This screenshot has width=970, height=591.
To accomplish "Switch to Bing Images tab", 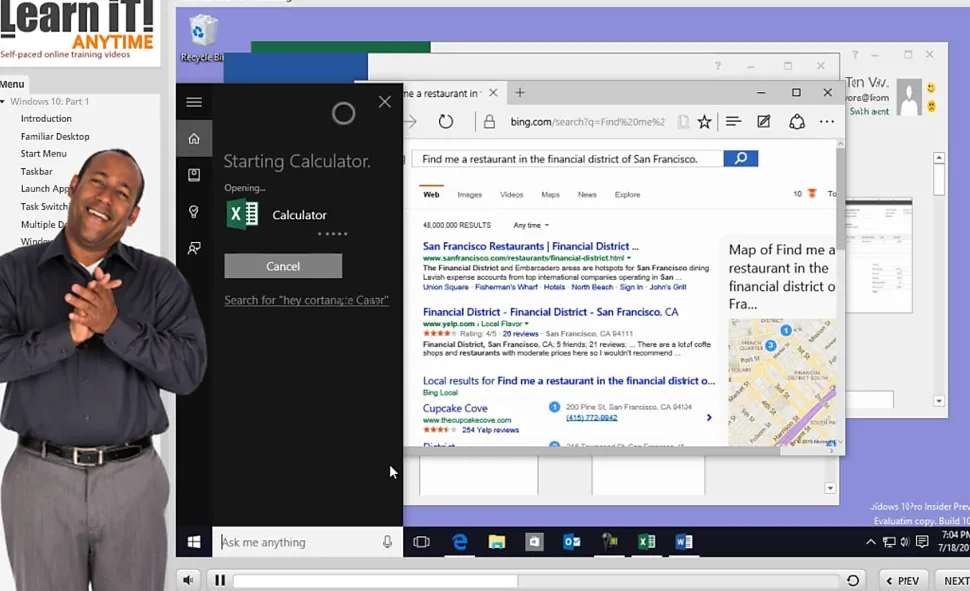I will tap(470, 194).
